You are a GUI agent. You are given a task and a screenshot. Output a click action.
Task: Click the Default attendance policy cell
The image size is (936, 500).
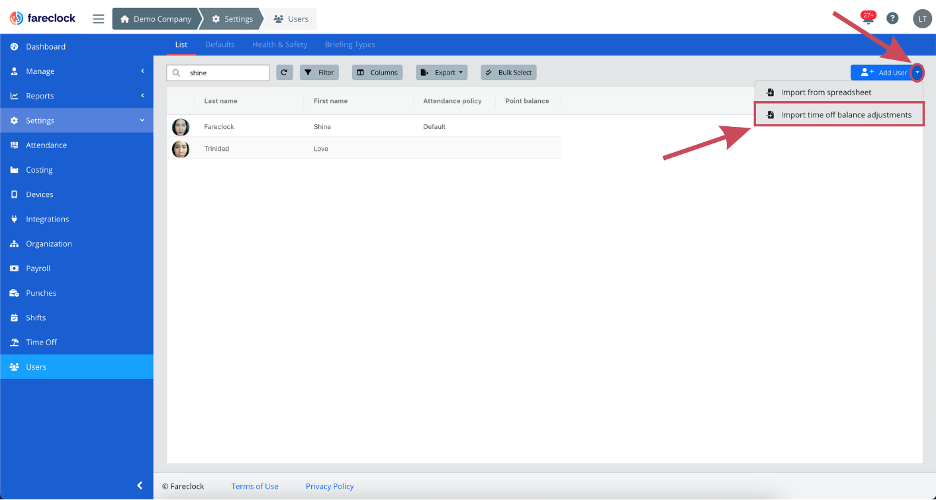click(435, 126)
